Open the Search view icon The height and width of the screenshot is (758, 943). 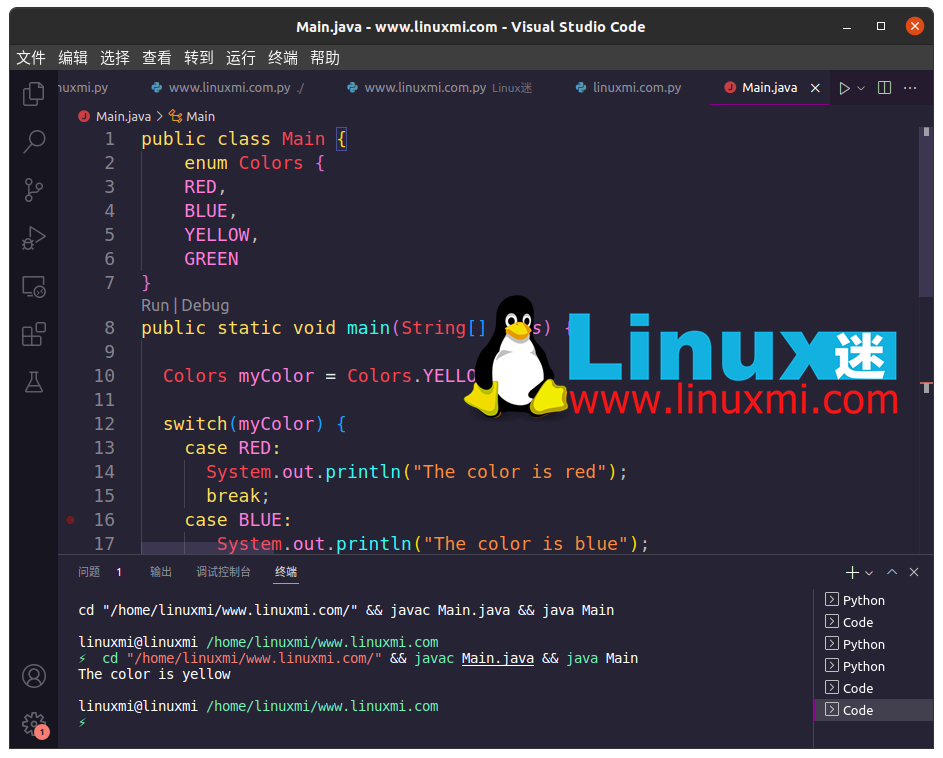click(x=34, y=141)
